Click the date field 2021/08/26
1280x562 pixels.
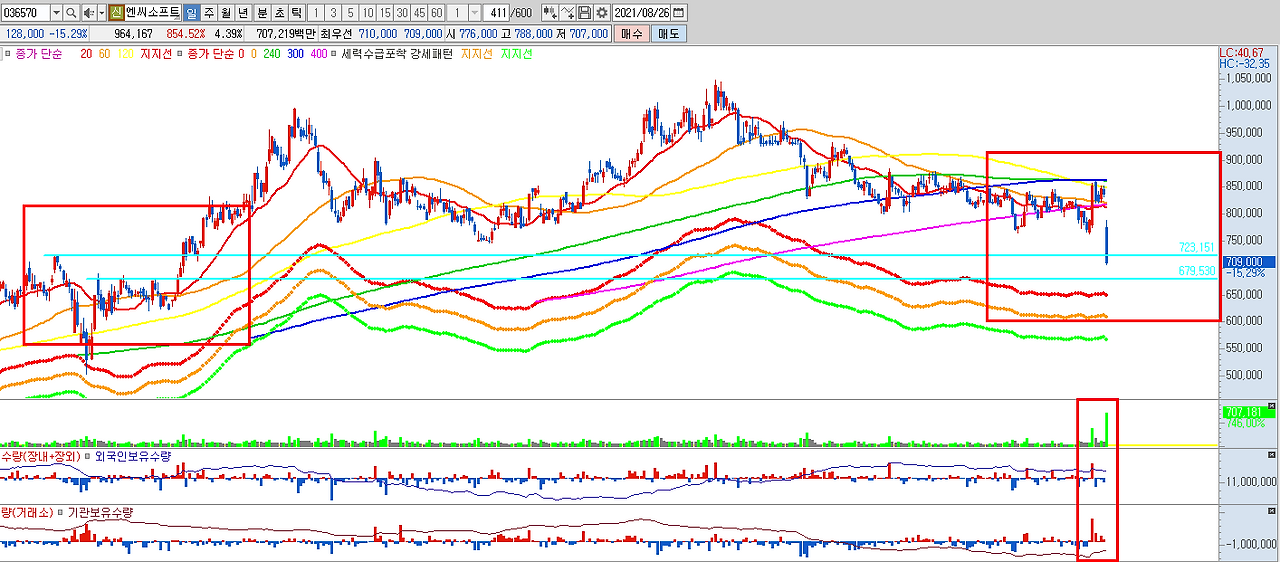(x=642, y=13)
